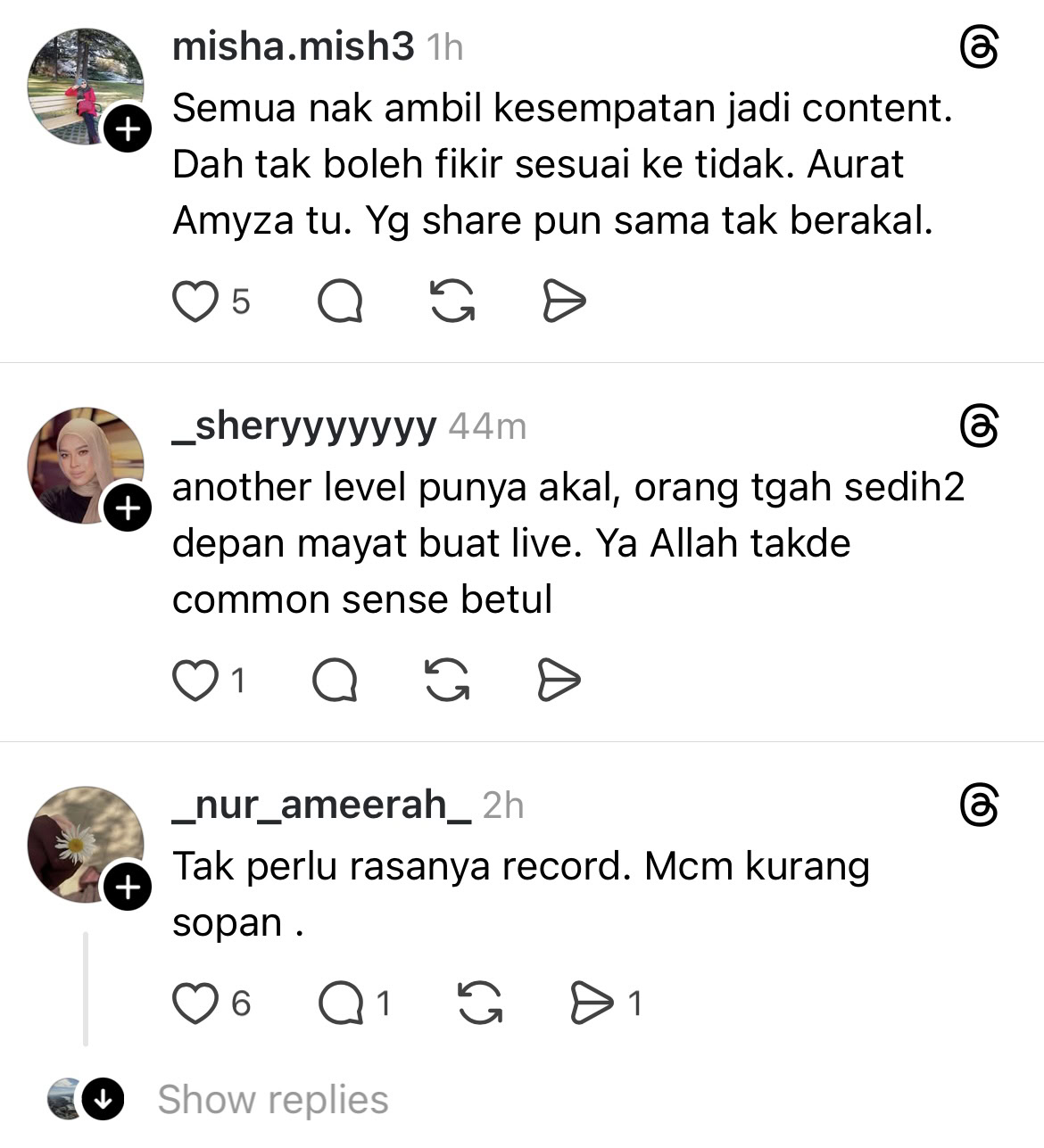
Task: Tap Threads logo beside misha.mish3's comment
Action: pos(979,47)
